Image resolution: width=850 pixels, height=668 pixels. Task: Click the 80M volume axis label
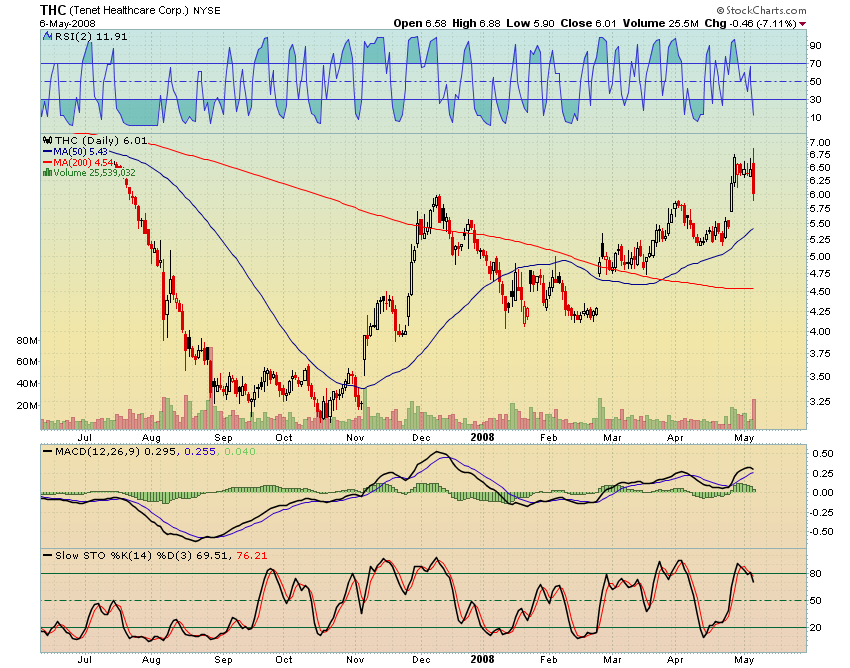(27, 341)
